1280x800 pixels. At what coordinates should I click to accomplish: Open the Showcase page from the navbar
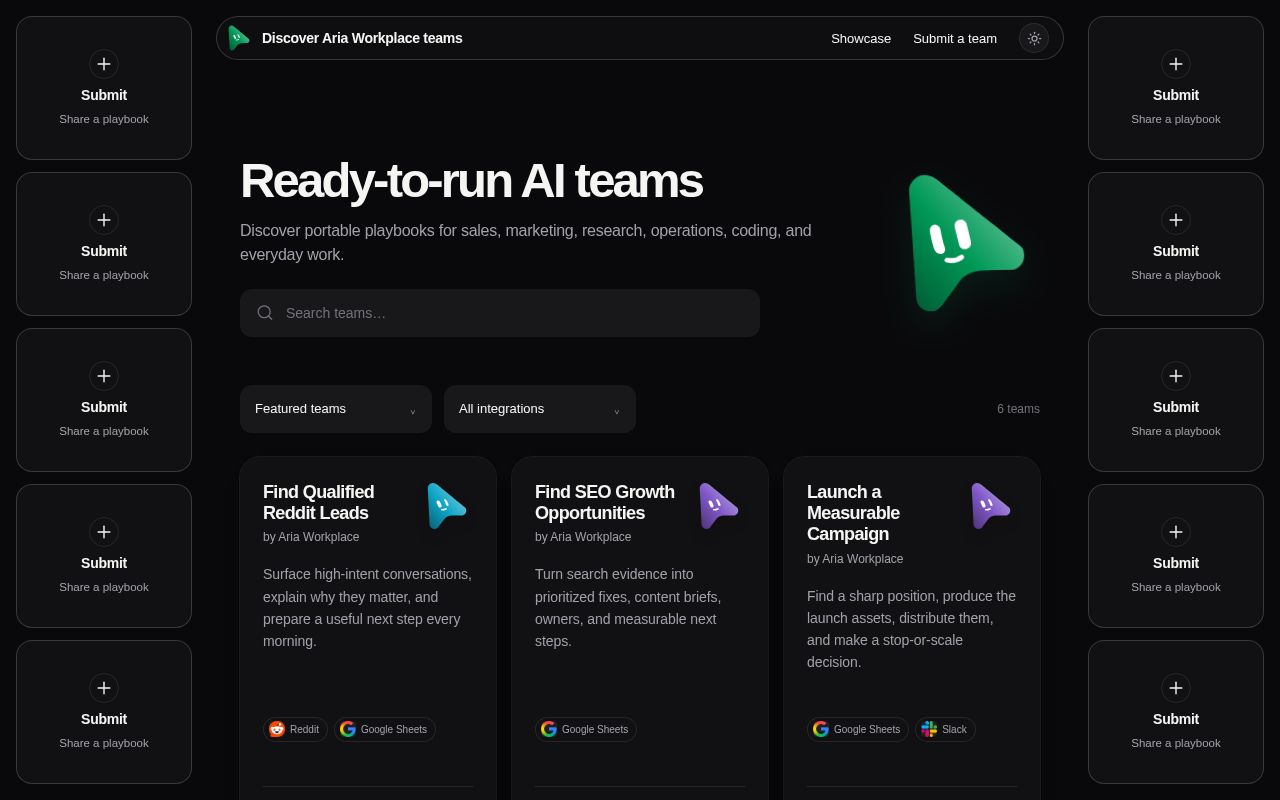[x=861, y=38]
